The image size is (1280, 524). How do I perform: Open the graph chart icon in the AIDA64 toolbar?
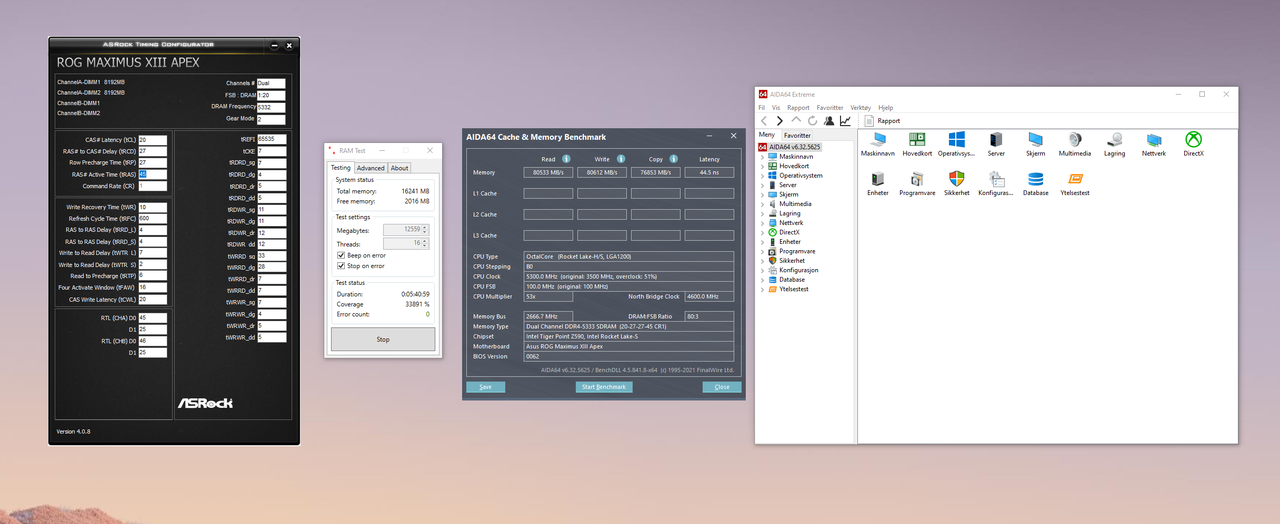coord(845,121)
